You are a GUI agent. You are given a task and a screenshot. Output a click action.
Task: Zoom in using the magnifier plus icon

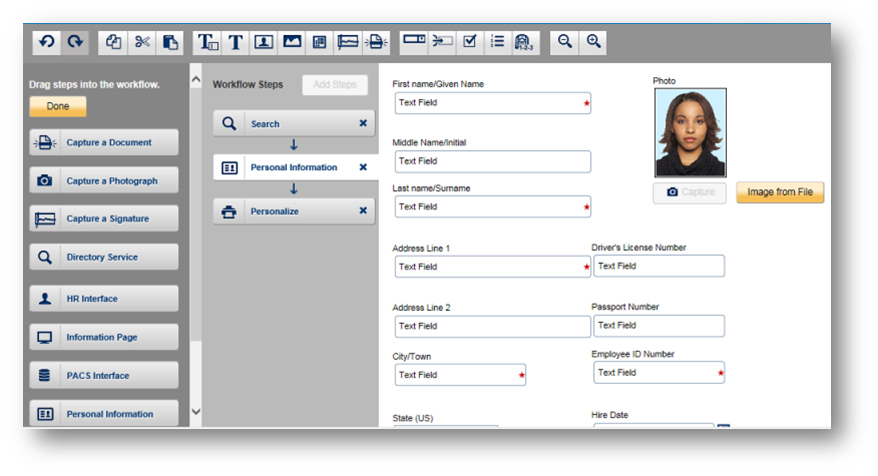click(593, 42)
